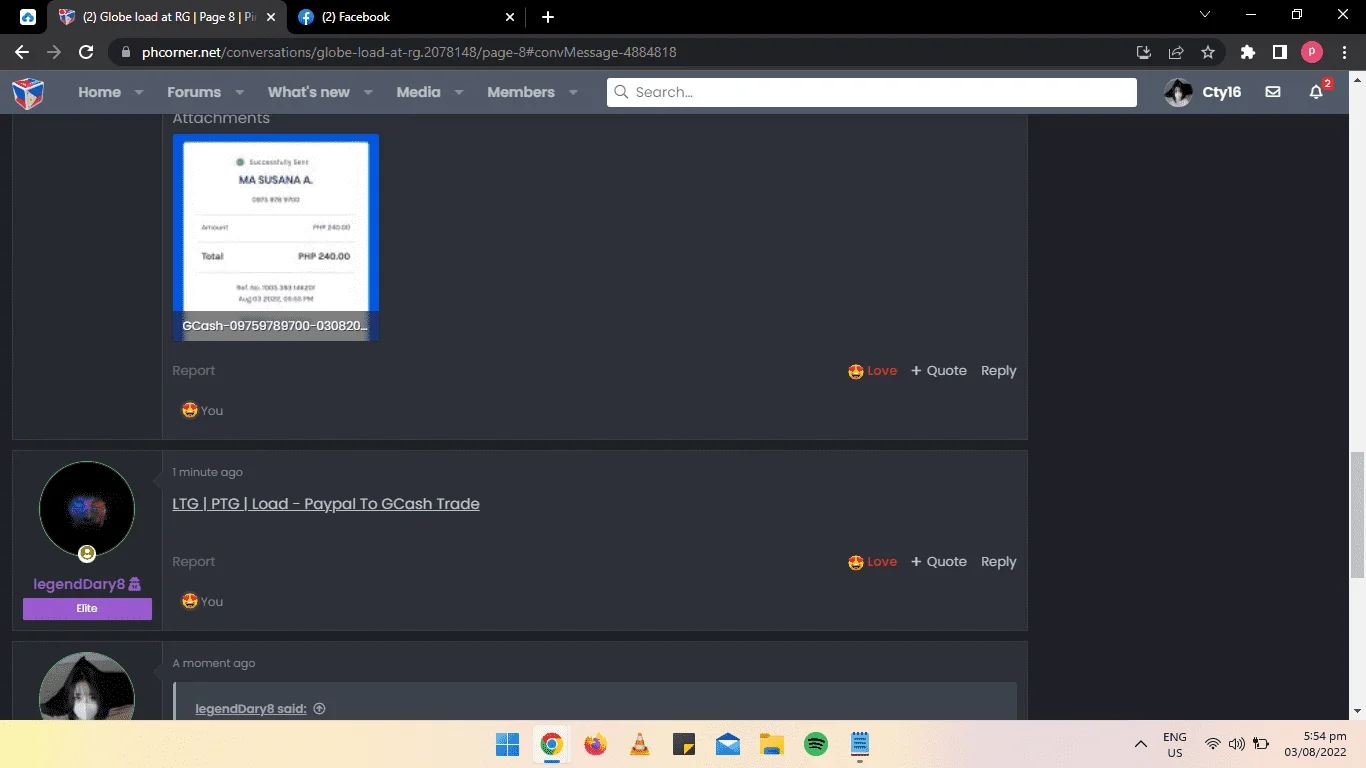Open a new browser tab with the plus

[x=547, y=17]
